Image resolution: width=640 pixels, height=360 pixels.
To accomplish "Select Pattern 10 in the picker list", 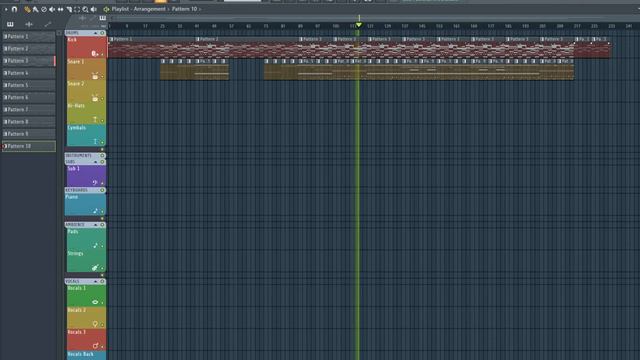I will [x=29, y=146].
